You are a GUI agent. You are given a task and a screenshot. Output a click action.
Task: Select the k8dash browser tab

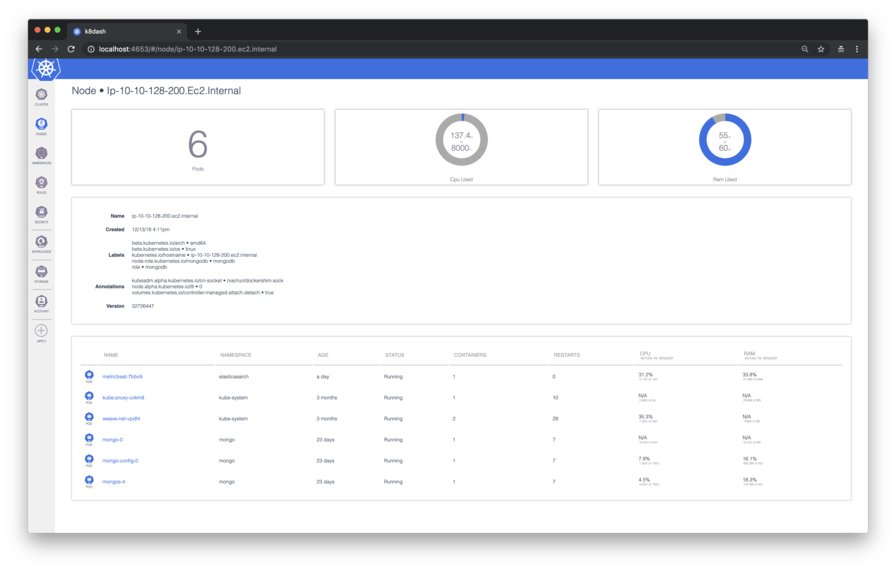pyautogui.click(x=125, y=31)
